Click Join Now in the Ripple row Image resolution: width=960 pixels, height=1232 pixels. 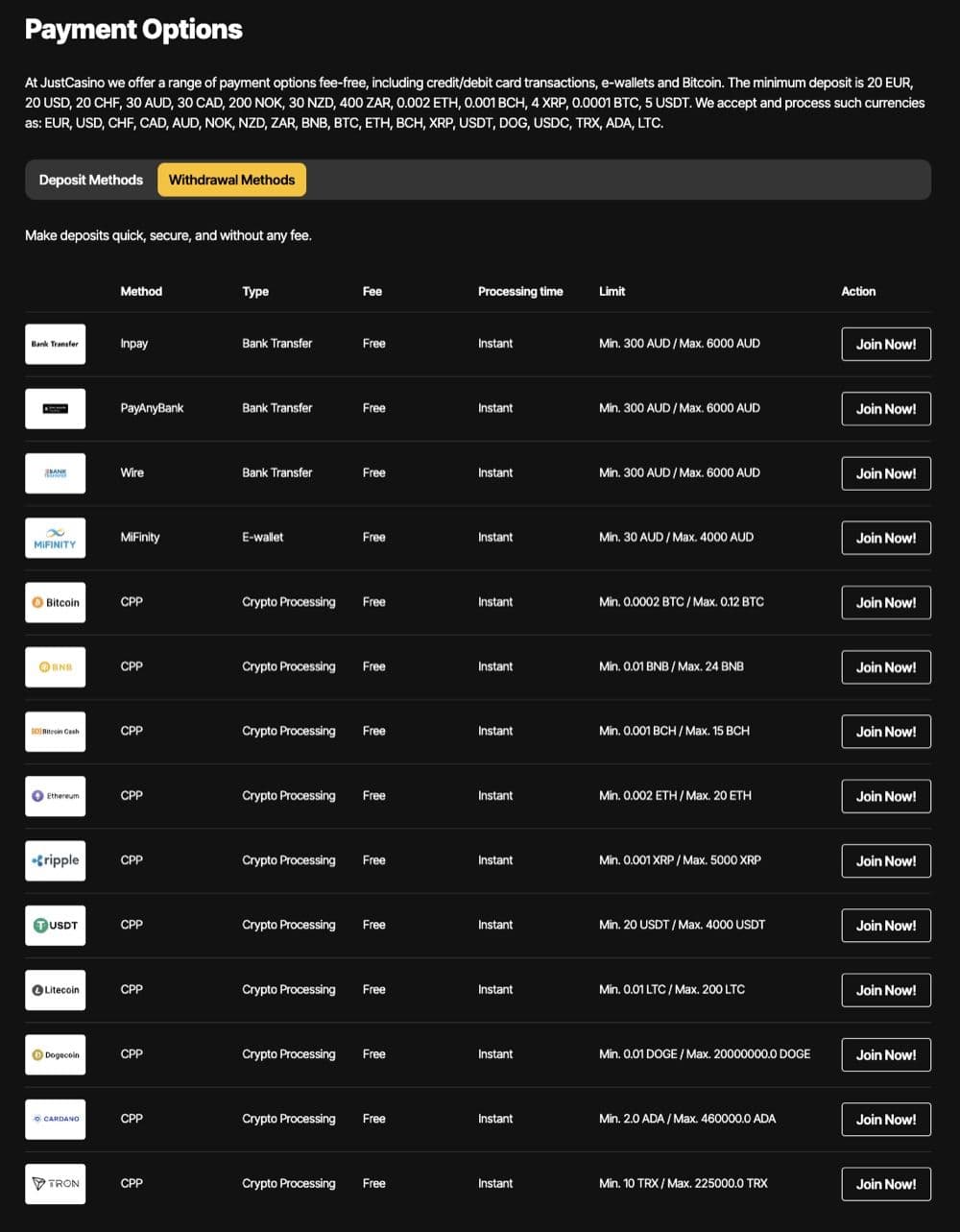click(886, 860)
